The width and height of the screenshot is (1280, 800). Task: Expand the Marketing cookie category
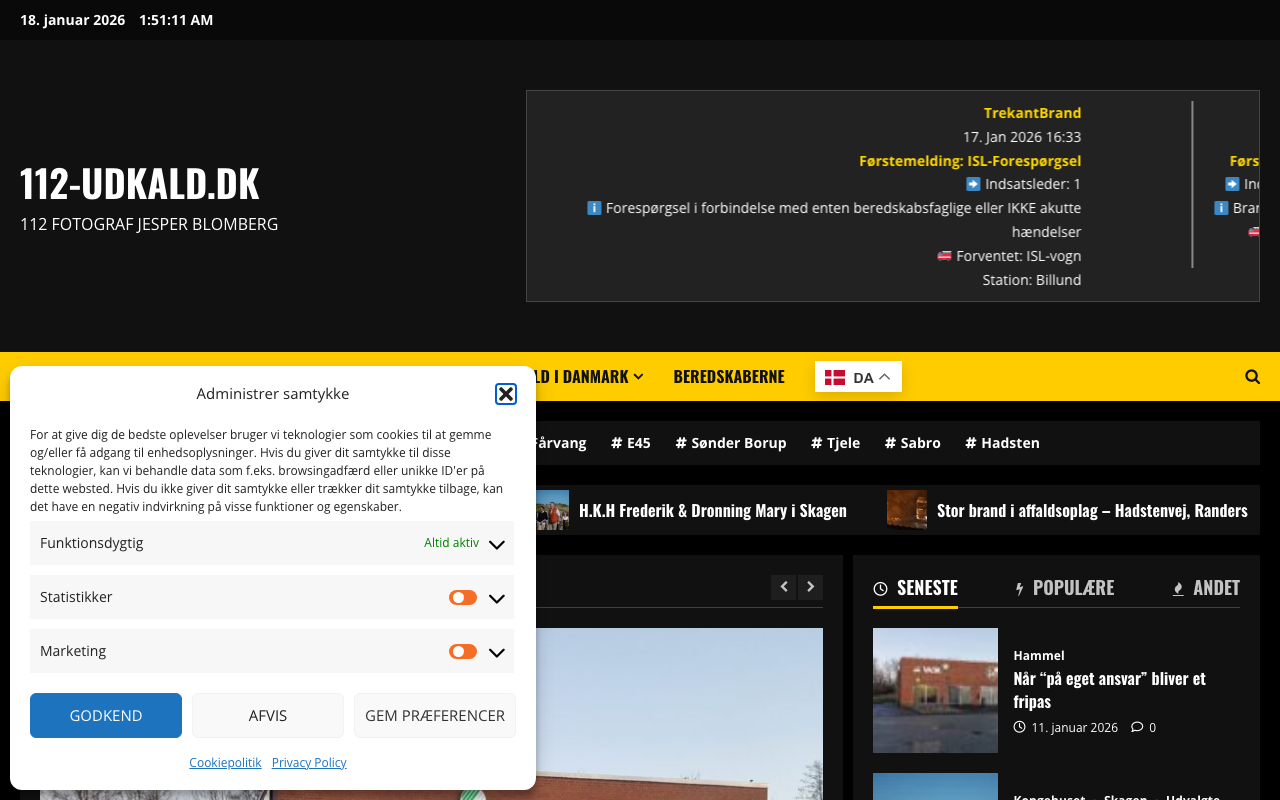tap(497, 652)
